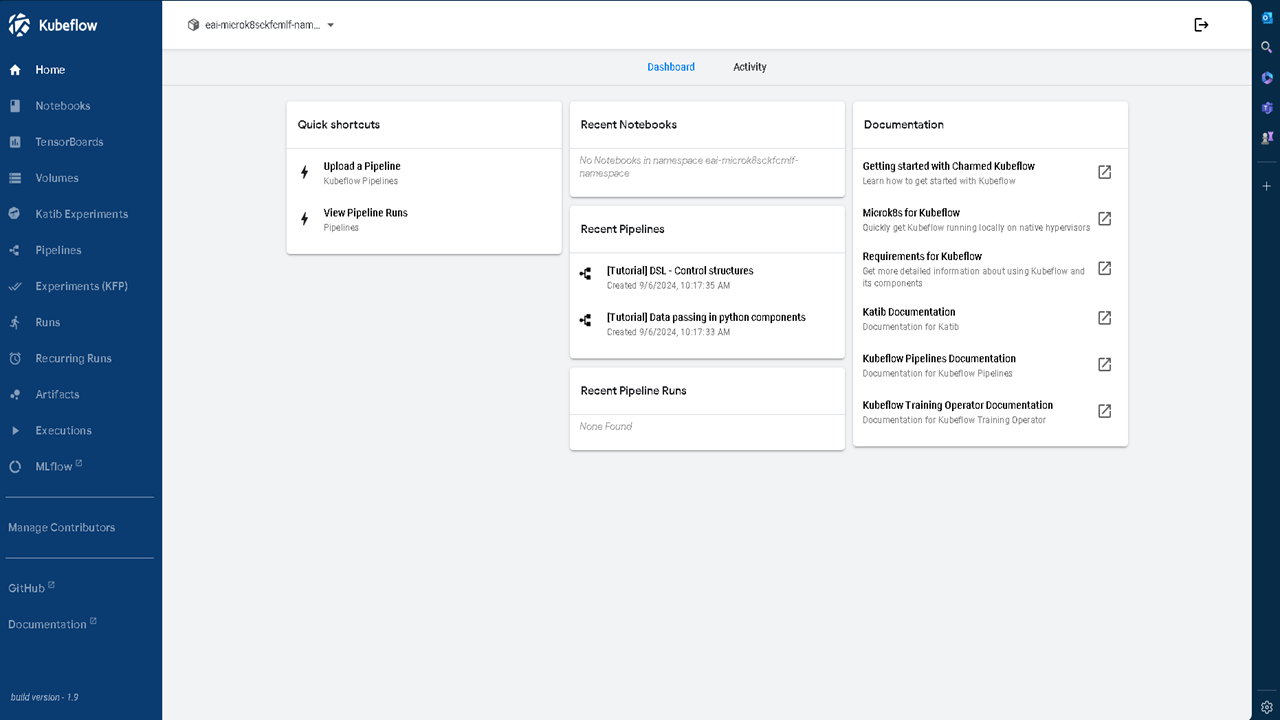Click browser sidebar plus icon
Image resolution: width=1280 pixels, height=720 pixels.
[1267, 186]
